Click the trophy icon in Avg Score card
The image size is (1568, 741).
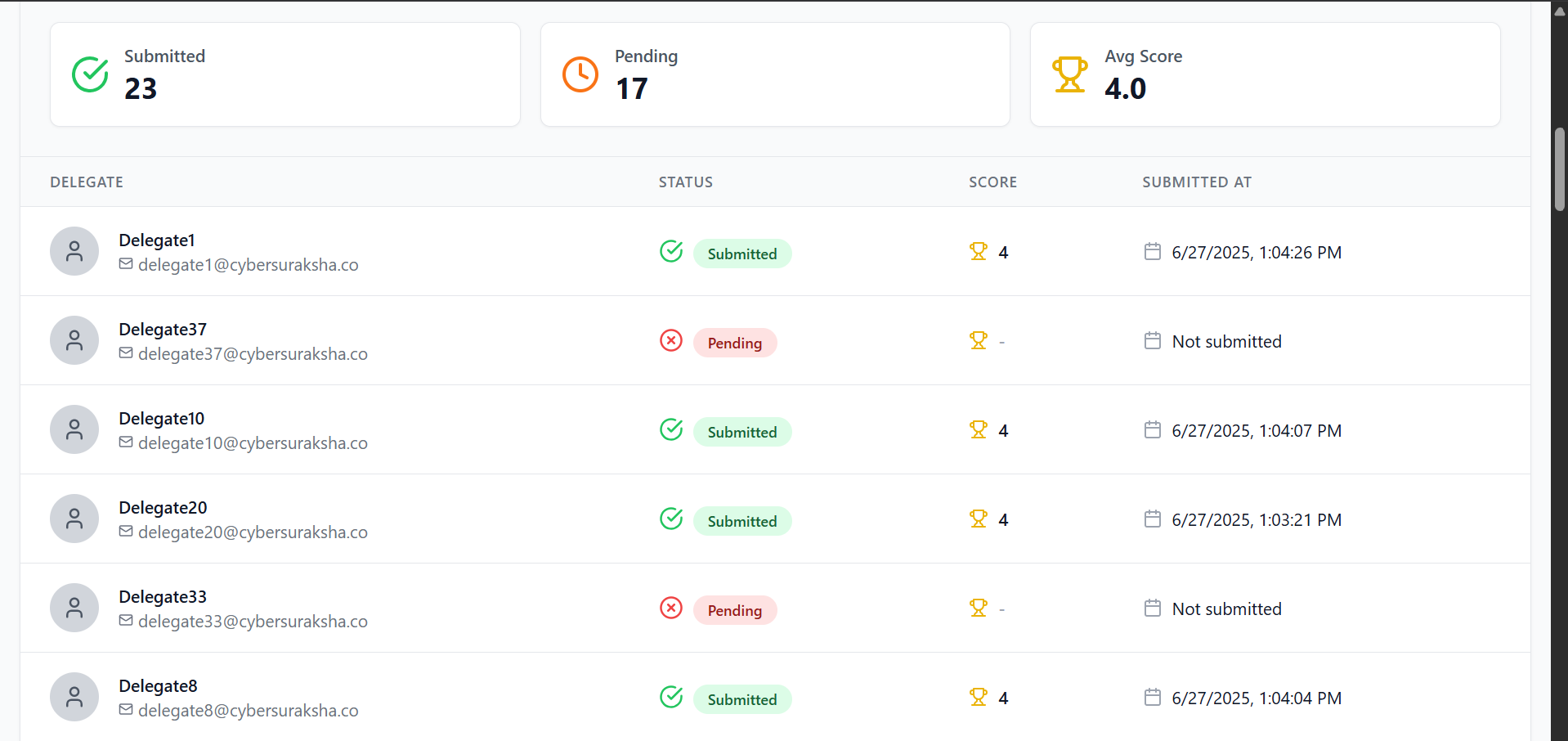1070,74
